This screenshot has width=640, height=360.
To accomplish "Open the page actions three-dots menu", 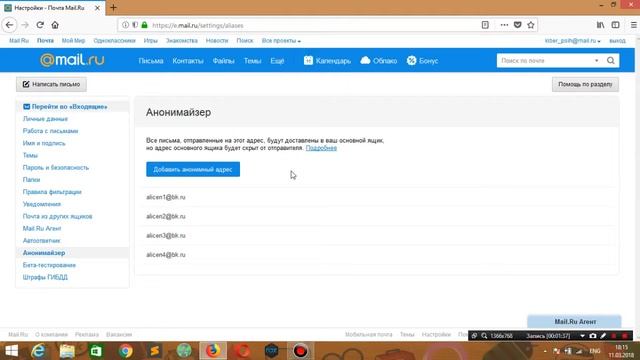I will [504, 25].
